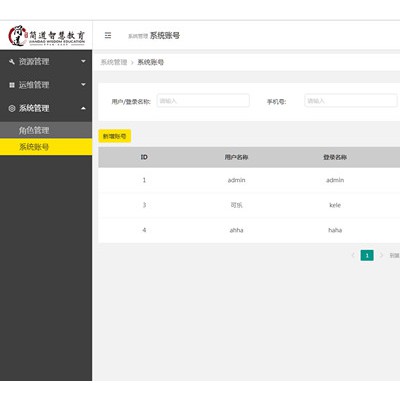The width and height of the screenshot is (400, 400).
Task: Select the row ID 4 cell
Action: coord(144,230)
